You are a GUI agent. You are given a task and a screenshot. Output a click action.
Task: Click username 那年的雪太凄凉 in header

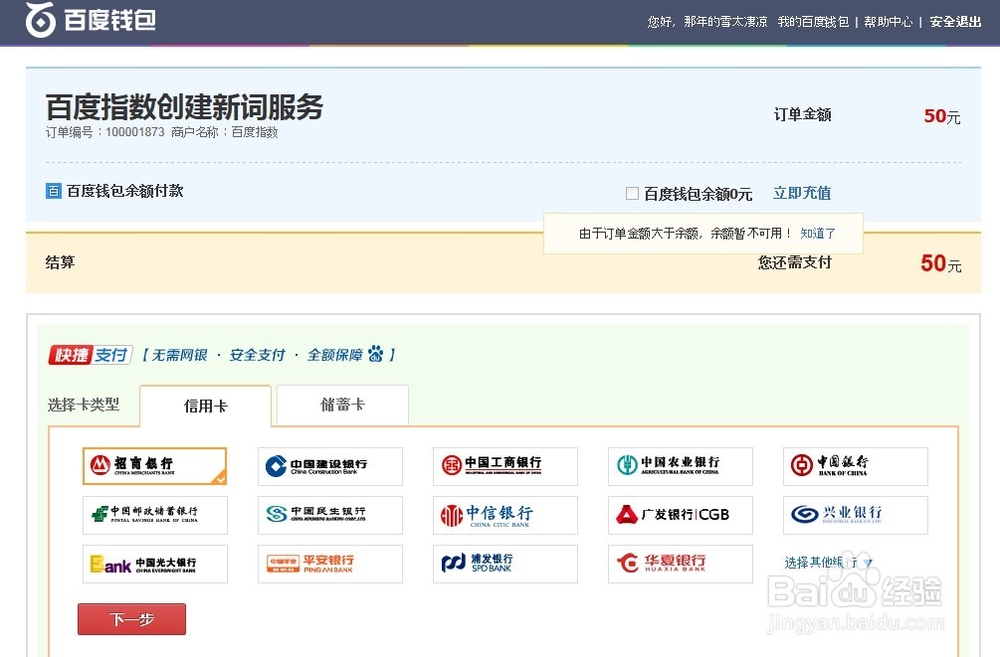(x=726, y=22)
